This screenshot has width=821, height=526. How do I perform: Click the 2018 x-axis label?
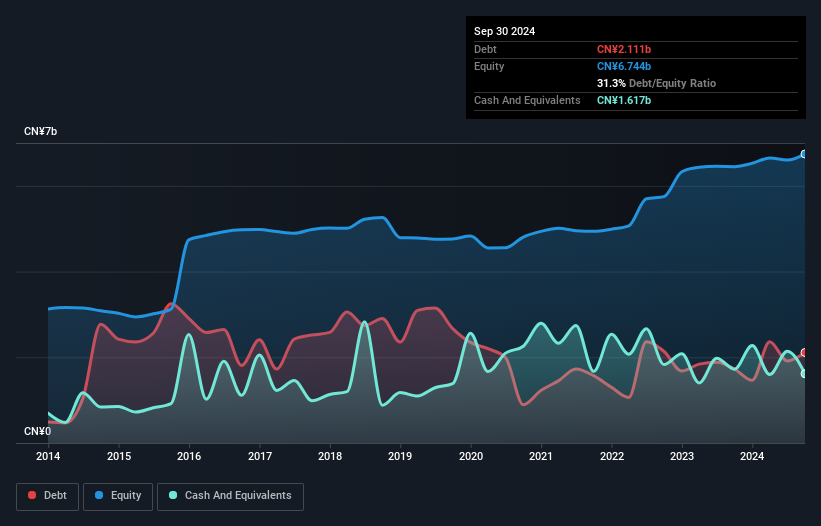(x=330, y=456)
